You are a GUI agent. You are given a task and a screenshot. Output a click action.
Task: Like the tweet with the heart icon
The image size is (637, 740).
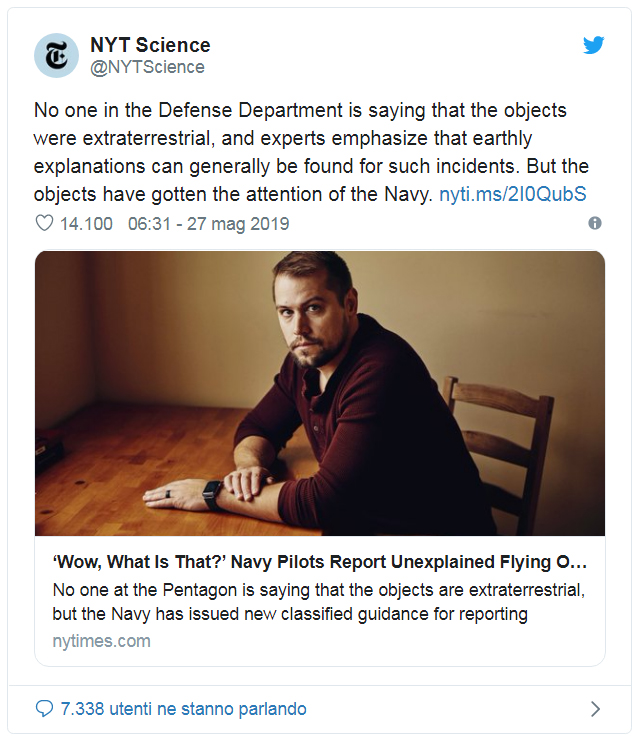(x=44, y=223)
